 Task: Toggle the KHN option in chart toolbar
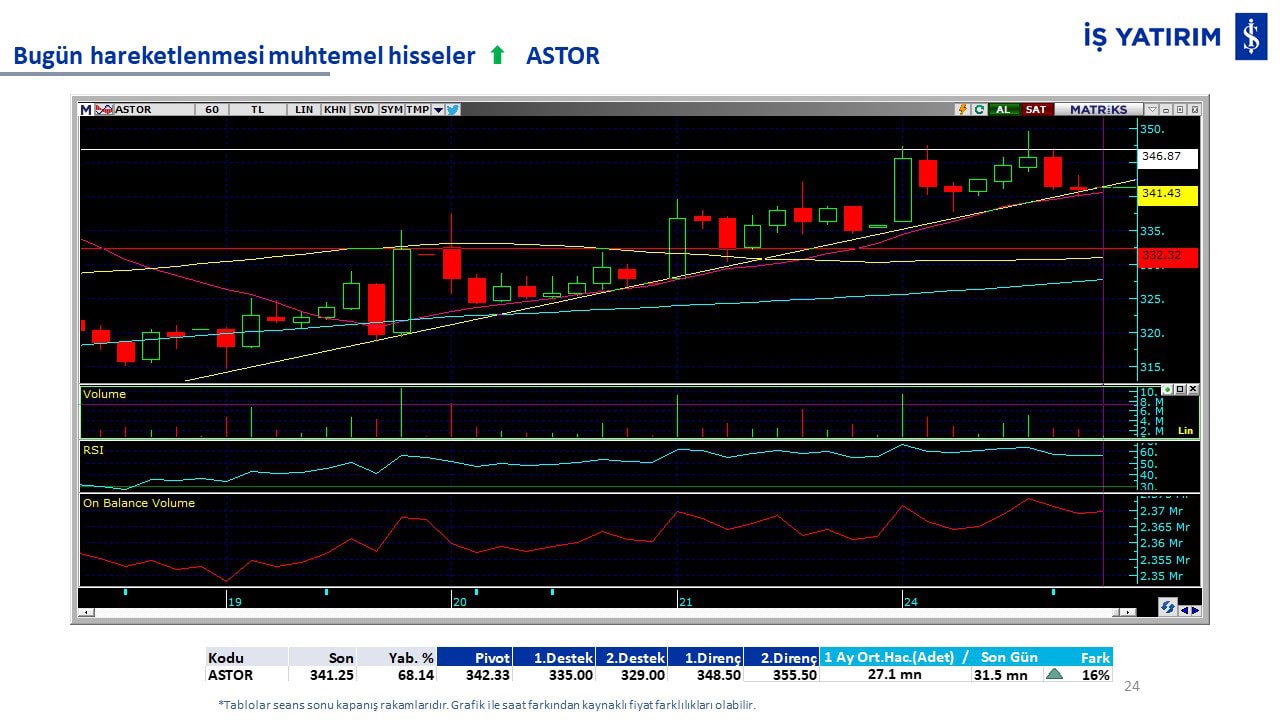(x=335, y=110)
